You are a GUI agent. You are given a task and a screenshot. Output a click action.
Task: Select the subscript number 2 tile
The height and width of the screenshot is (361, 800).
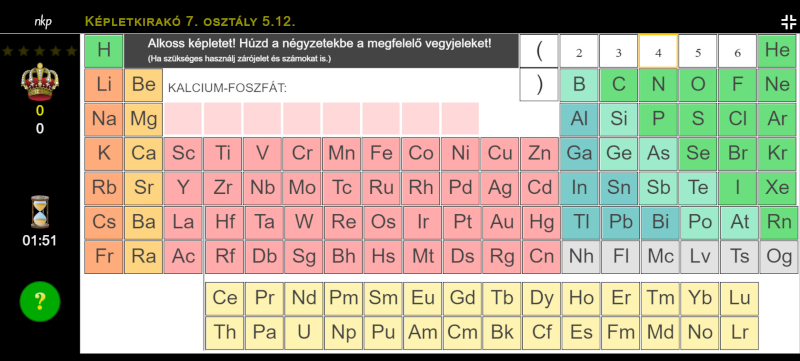(579, 51)
